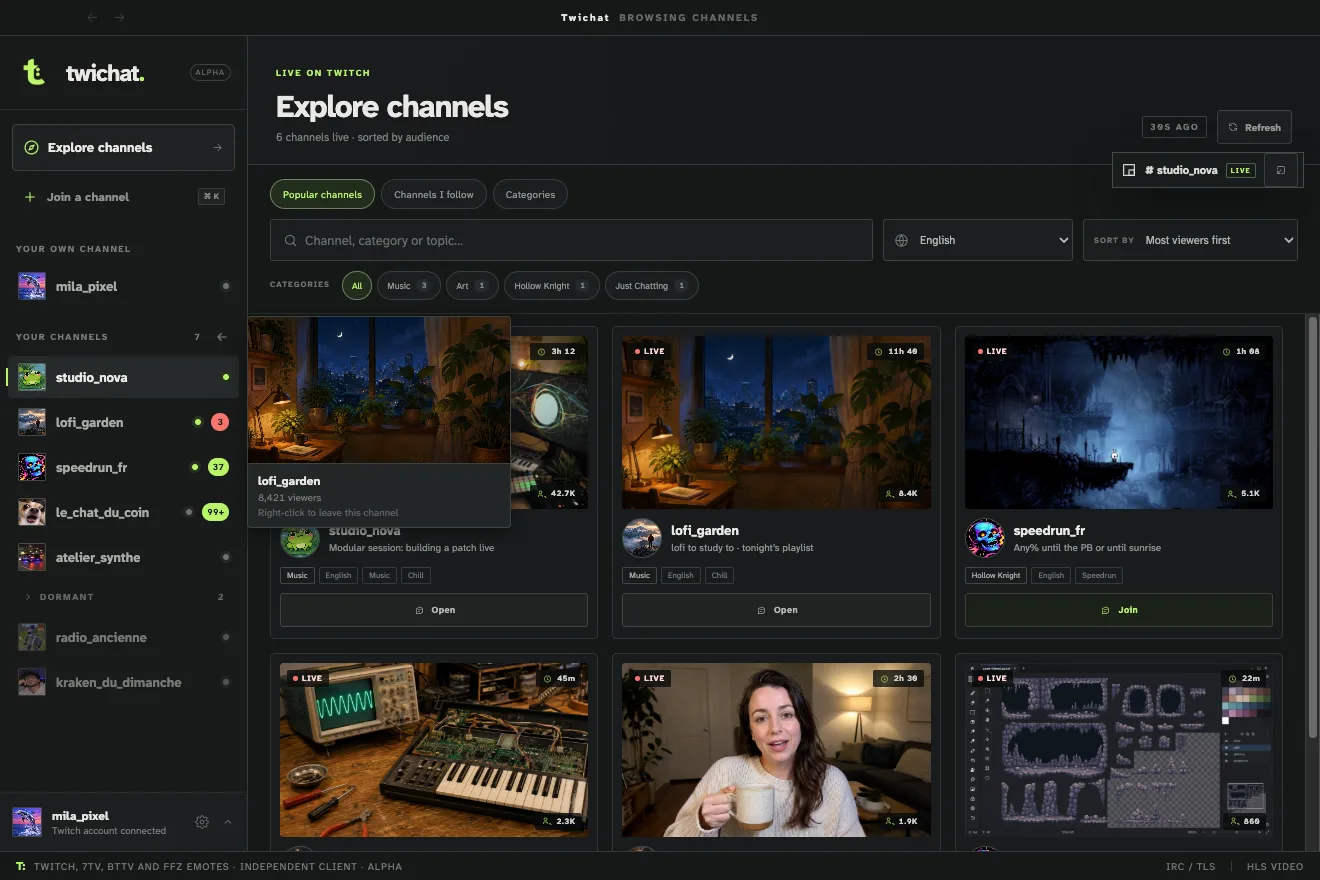
Task: Open Explore channels in the sidebar
Action: [x=123, y=148]
